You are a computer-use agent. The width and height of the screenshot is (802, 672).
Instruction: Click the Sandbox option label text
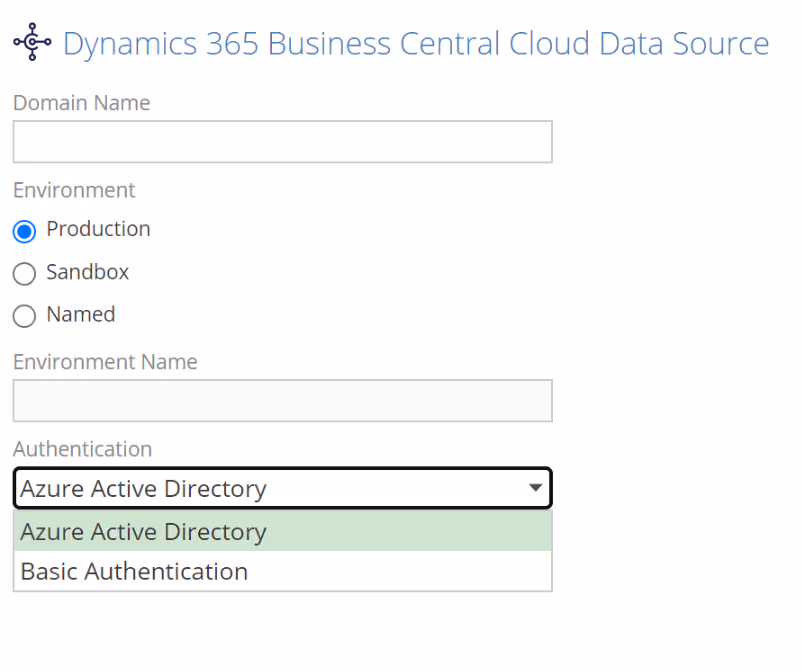point(87,272)
